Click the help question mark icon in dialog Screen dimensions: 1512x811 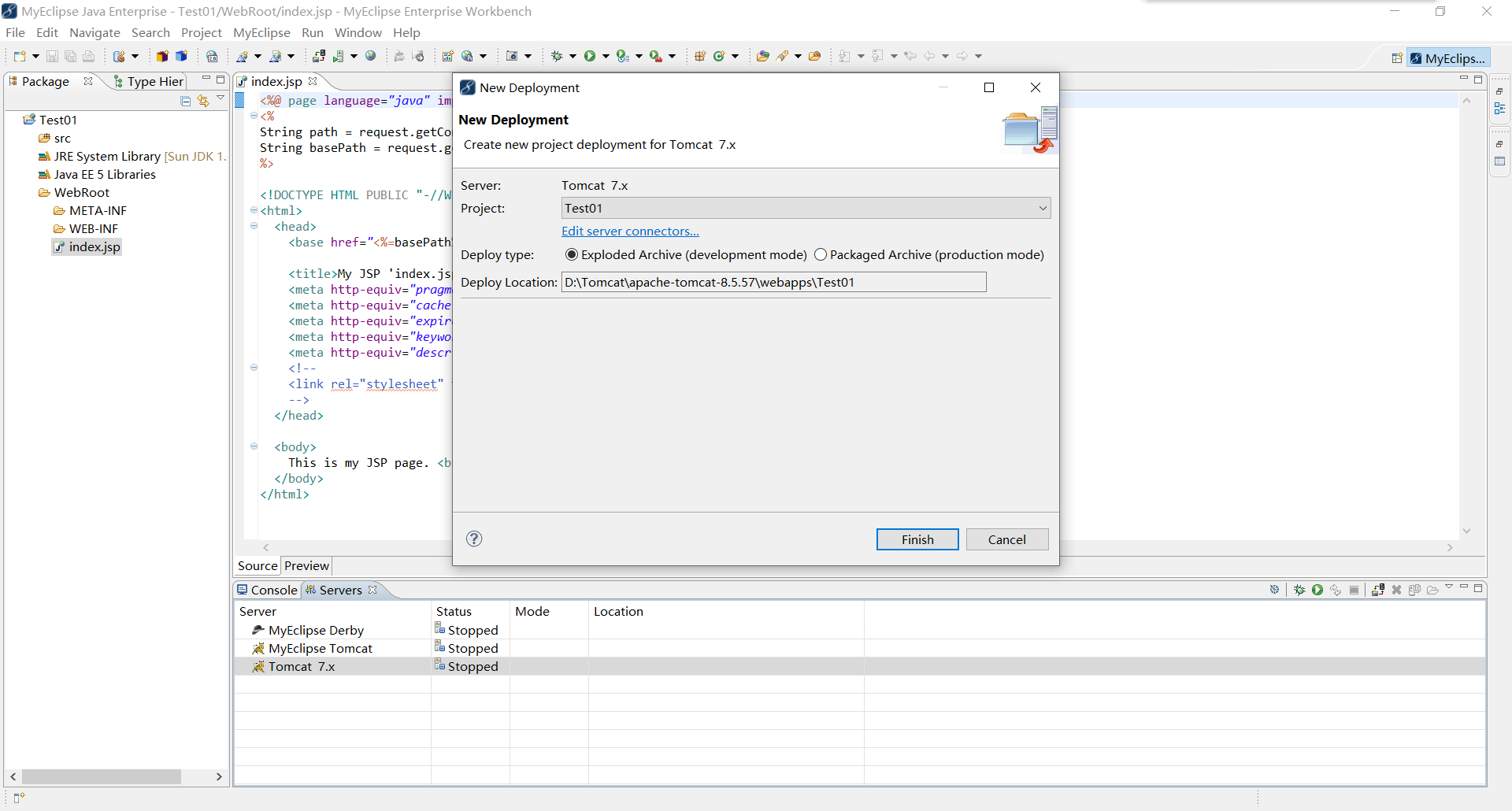point(474,539)
